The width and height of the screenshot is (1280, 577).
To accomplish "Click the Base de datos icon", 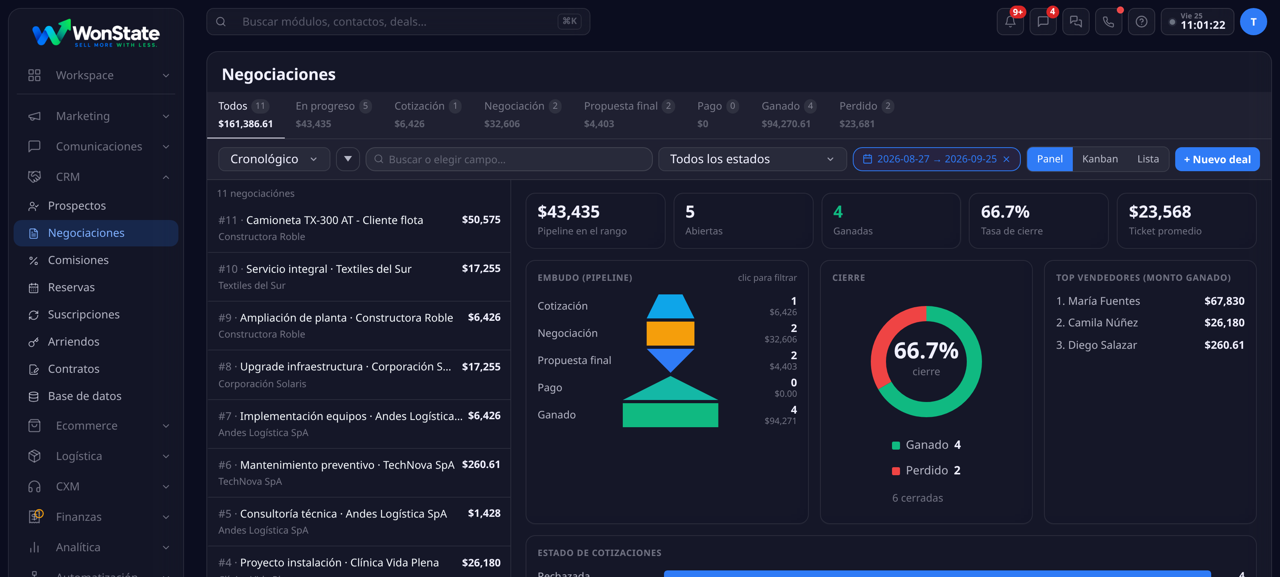I will tap(33, 396).
